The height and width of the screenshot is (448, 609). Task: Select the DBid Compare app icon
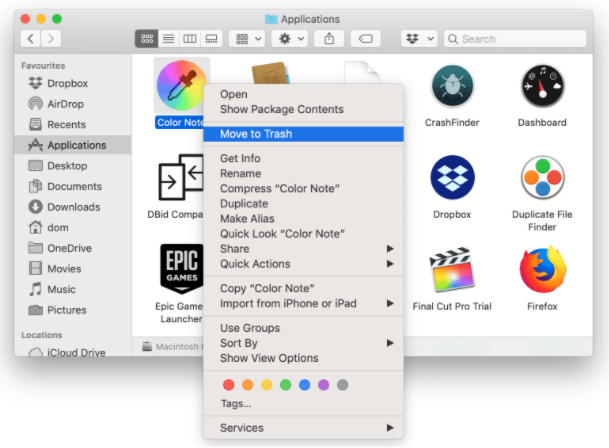tap(181, 177)
